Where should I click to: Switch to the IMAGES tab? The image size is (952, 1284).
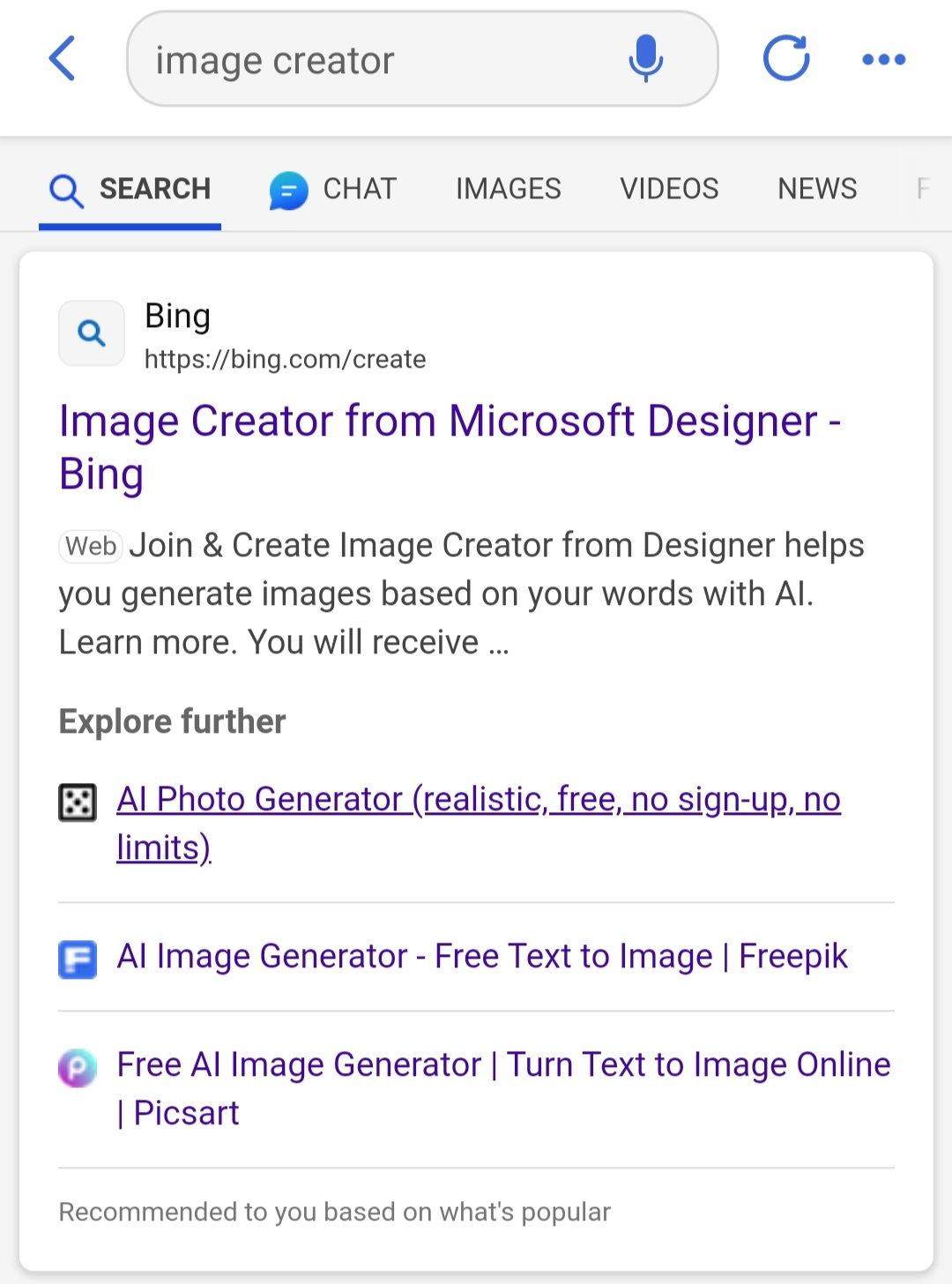pyautogui.click(x=509, y=189)
